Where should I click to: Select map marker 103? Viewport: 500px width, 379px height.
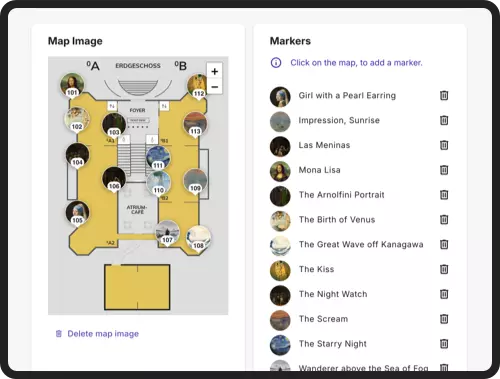[114, 125]
